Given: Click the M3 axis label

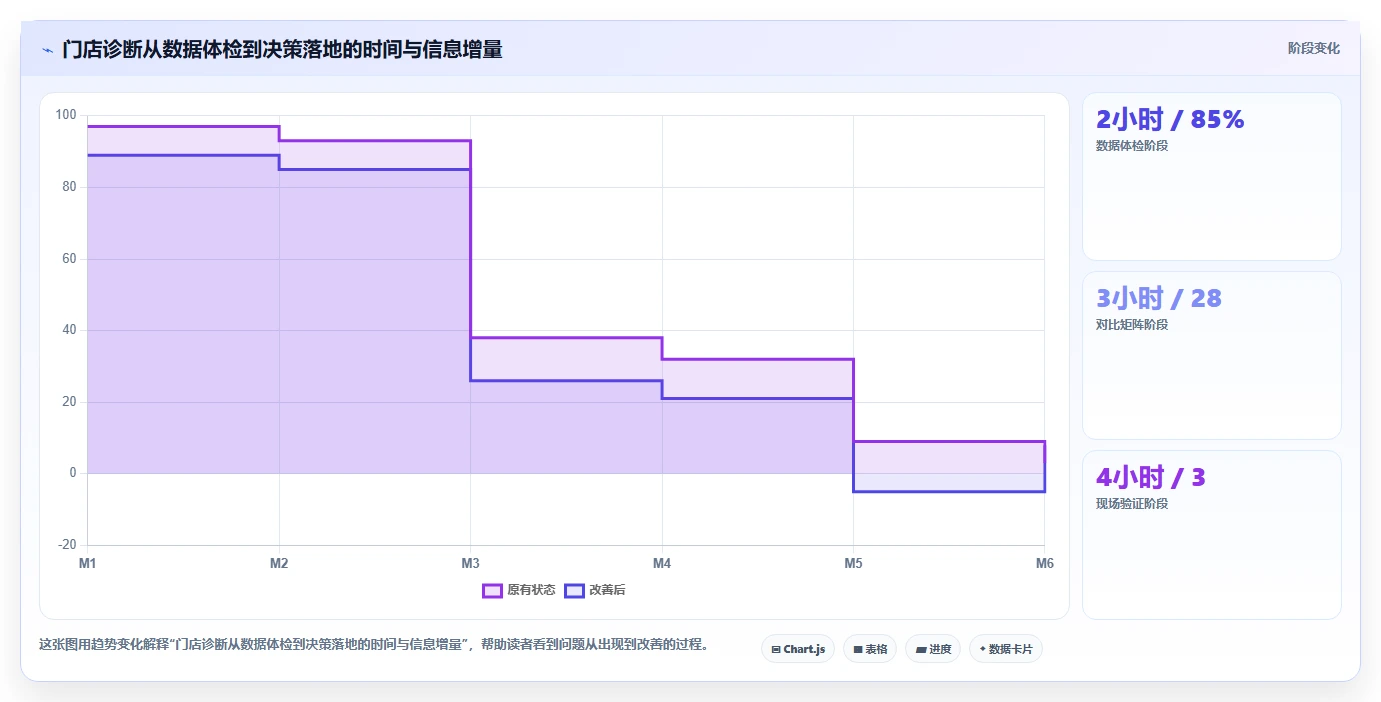Looking at the screenshot, I should (x=470, y=564).
